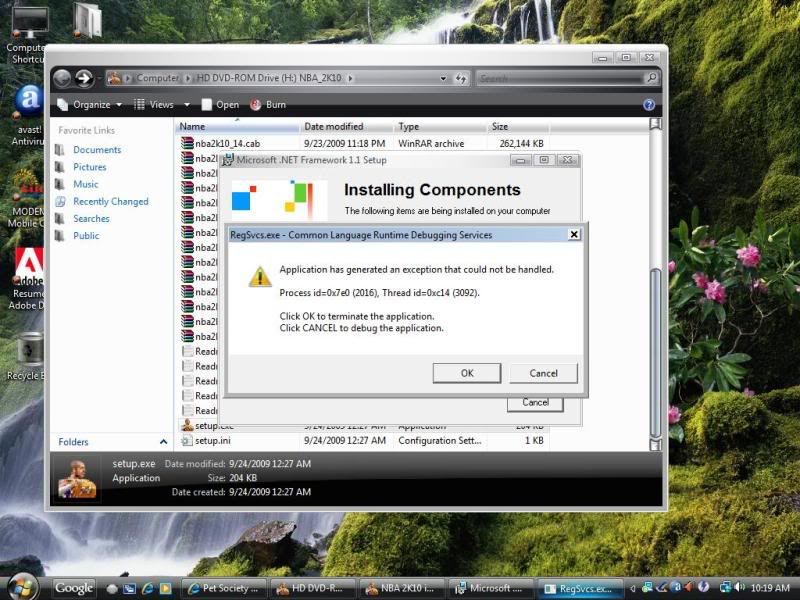Click the volume icon in system tray
This screenshot has width=800, height=600.
click(740, 588)
